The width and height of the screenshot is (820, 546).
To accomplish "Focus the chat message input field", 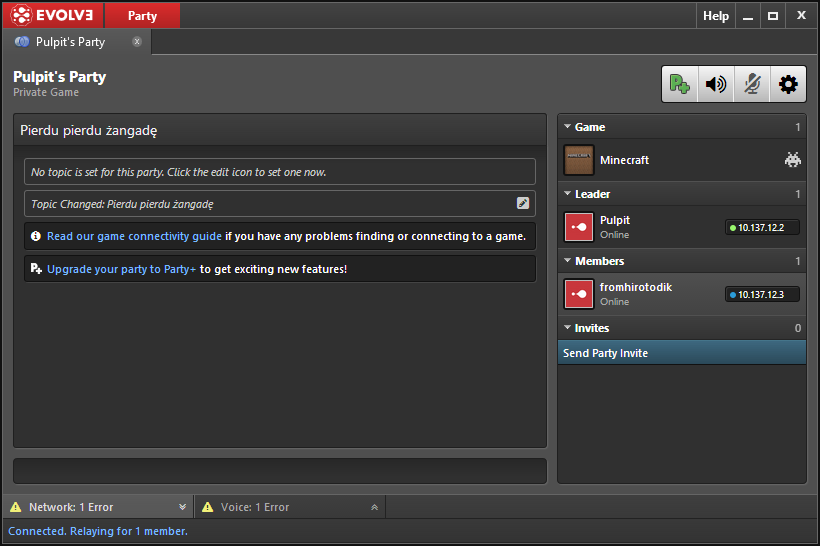I will tap(280, 471).
